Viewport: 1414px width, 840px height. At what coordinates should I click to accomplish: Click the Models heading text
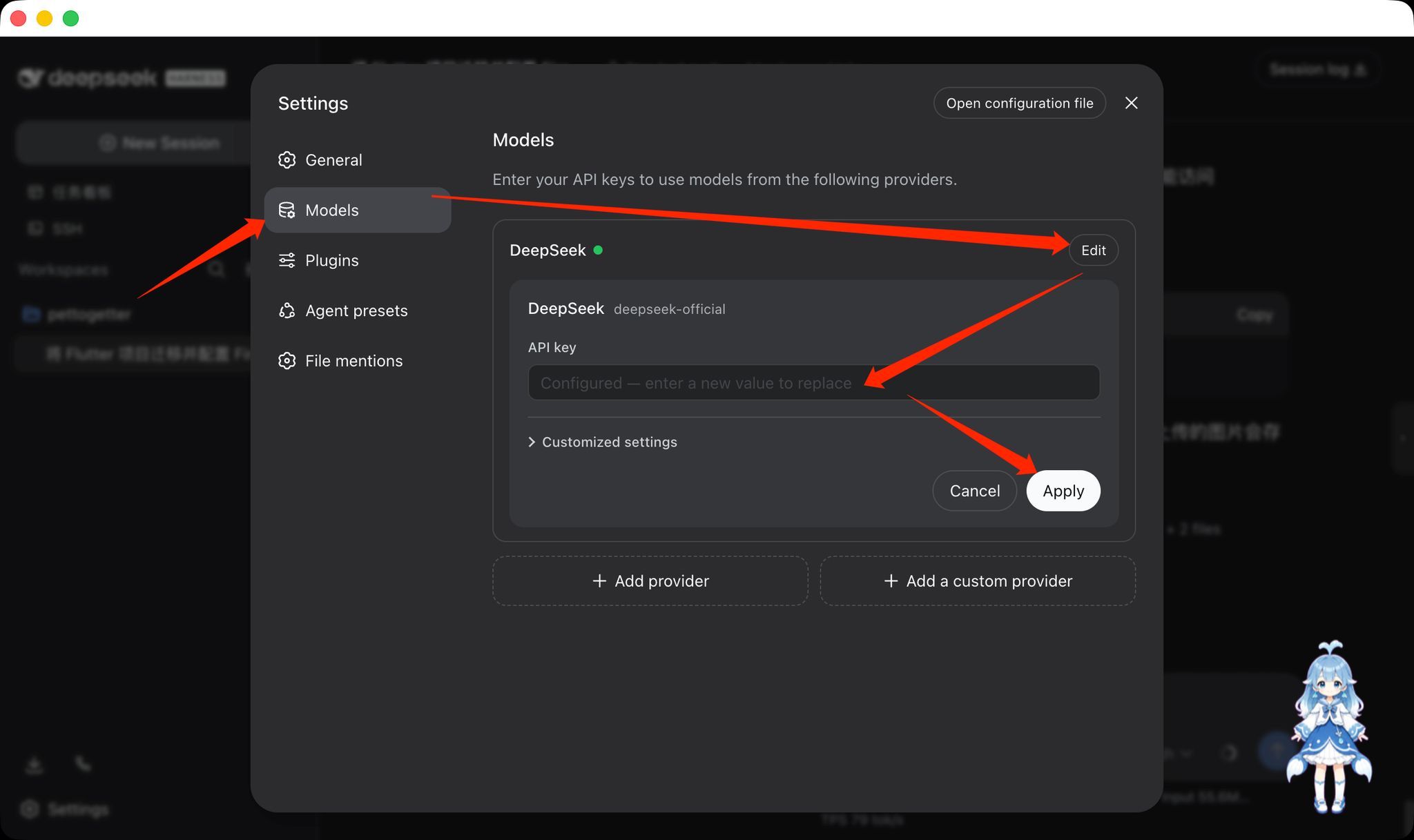coord(523,140)
